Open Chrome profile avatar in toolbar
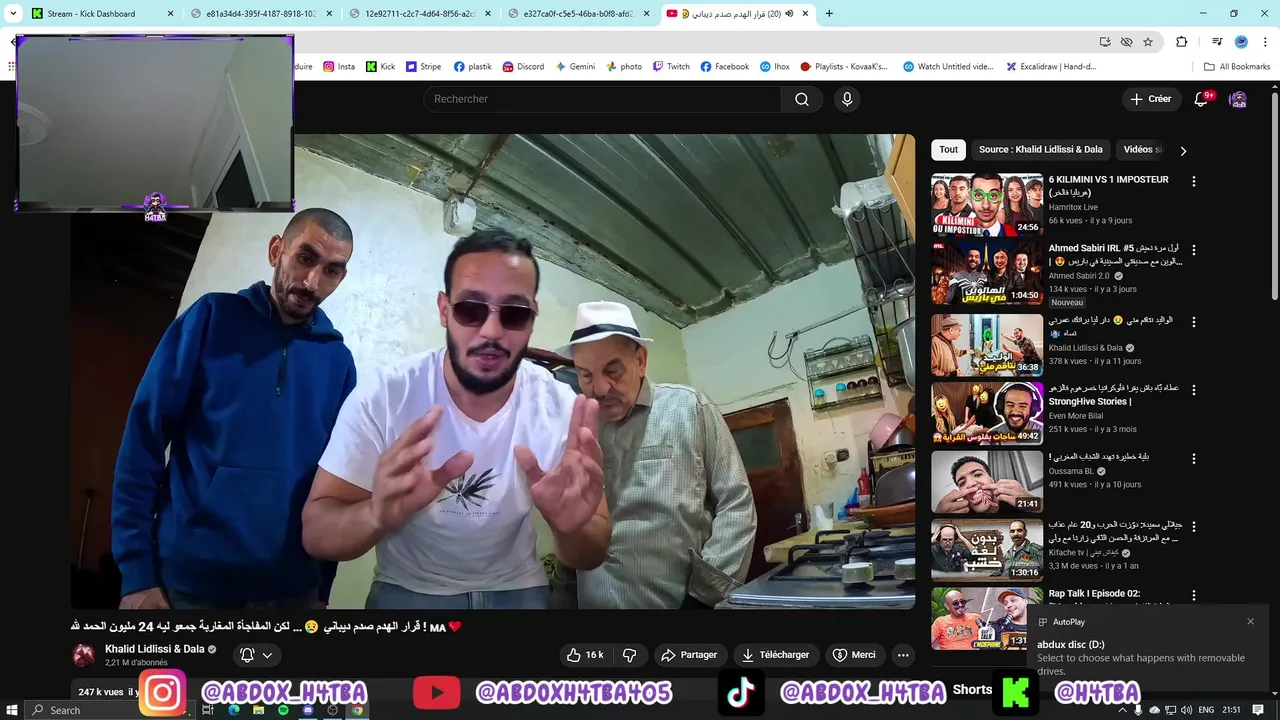 [1241, 42]
